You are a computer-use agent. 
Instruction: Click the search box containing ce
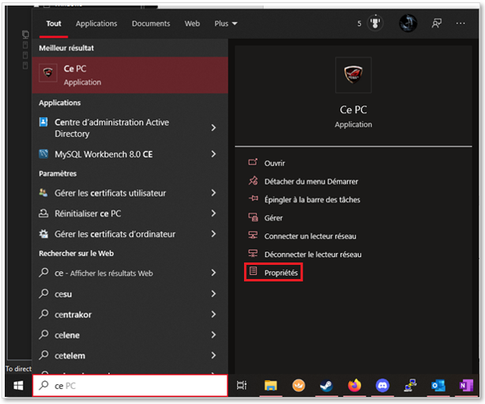click(130, 386)
